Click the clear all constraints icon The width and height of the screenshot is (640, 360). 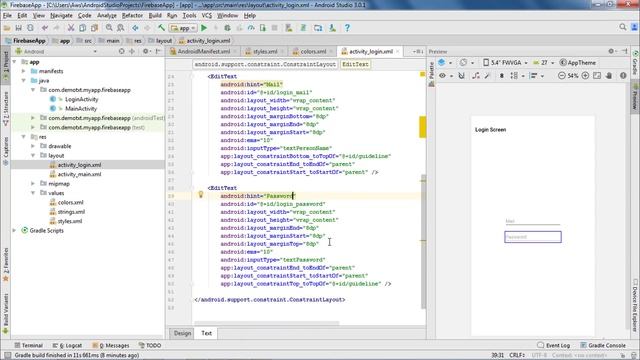[476, 76]
